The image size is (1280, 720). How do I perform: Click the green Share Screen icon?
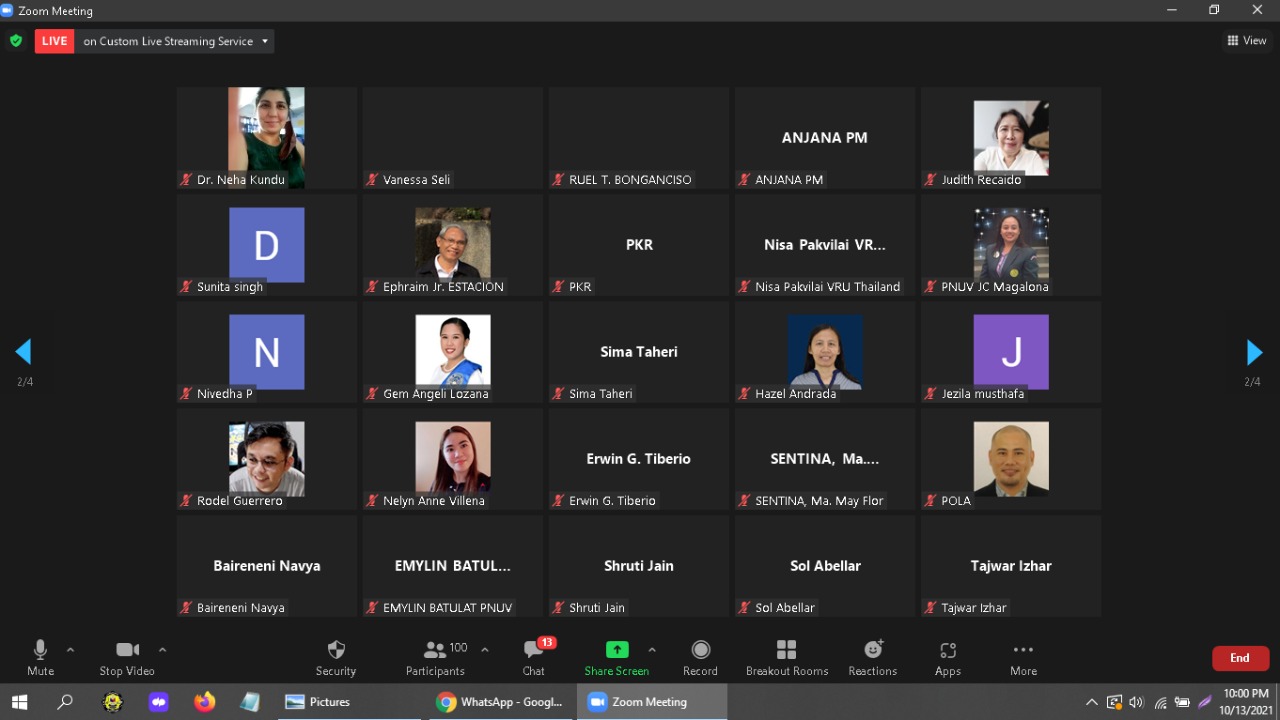pos(617,650)
